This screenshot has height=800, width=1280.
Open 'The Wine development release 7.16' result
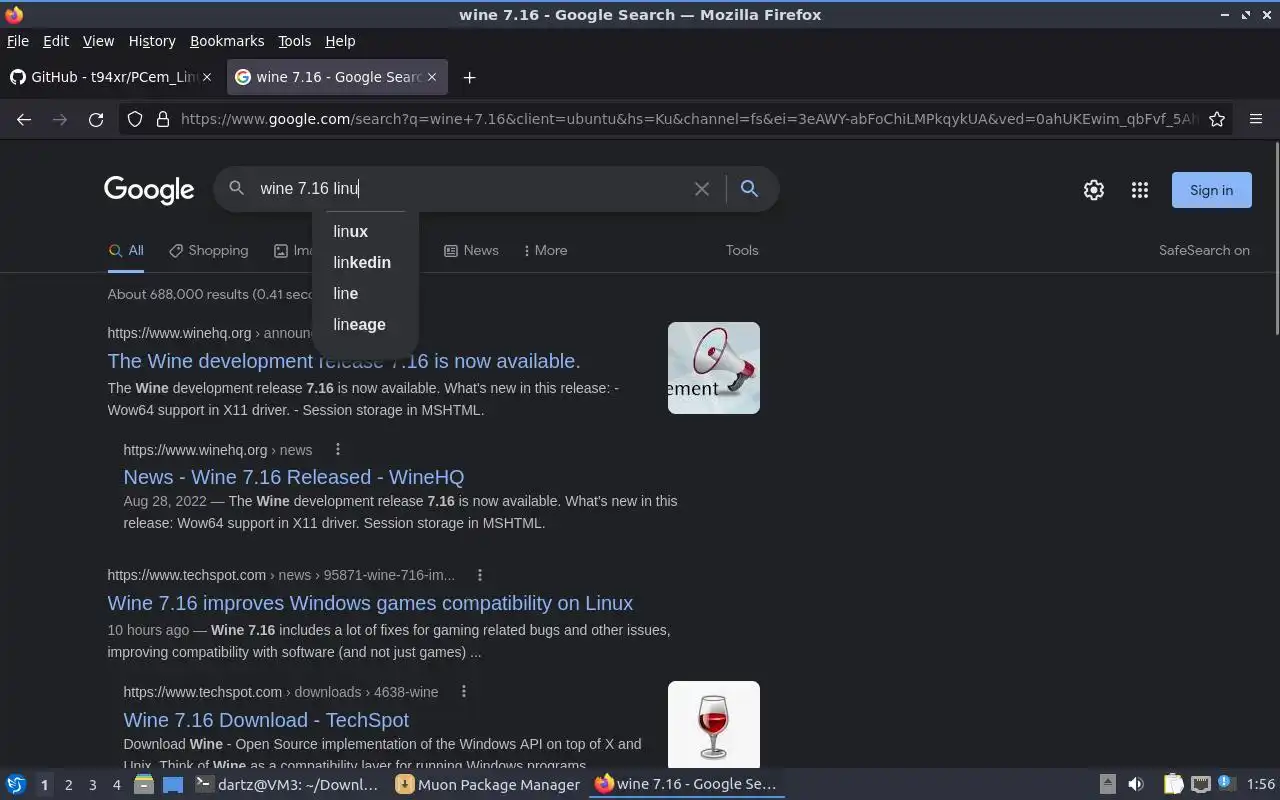[x=344, y=361]
